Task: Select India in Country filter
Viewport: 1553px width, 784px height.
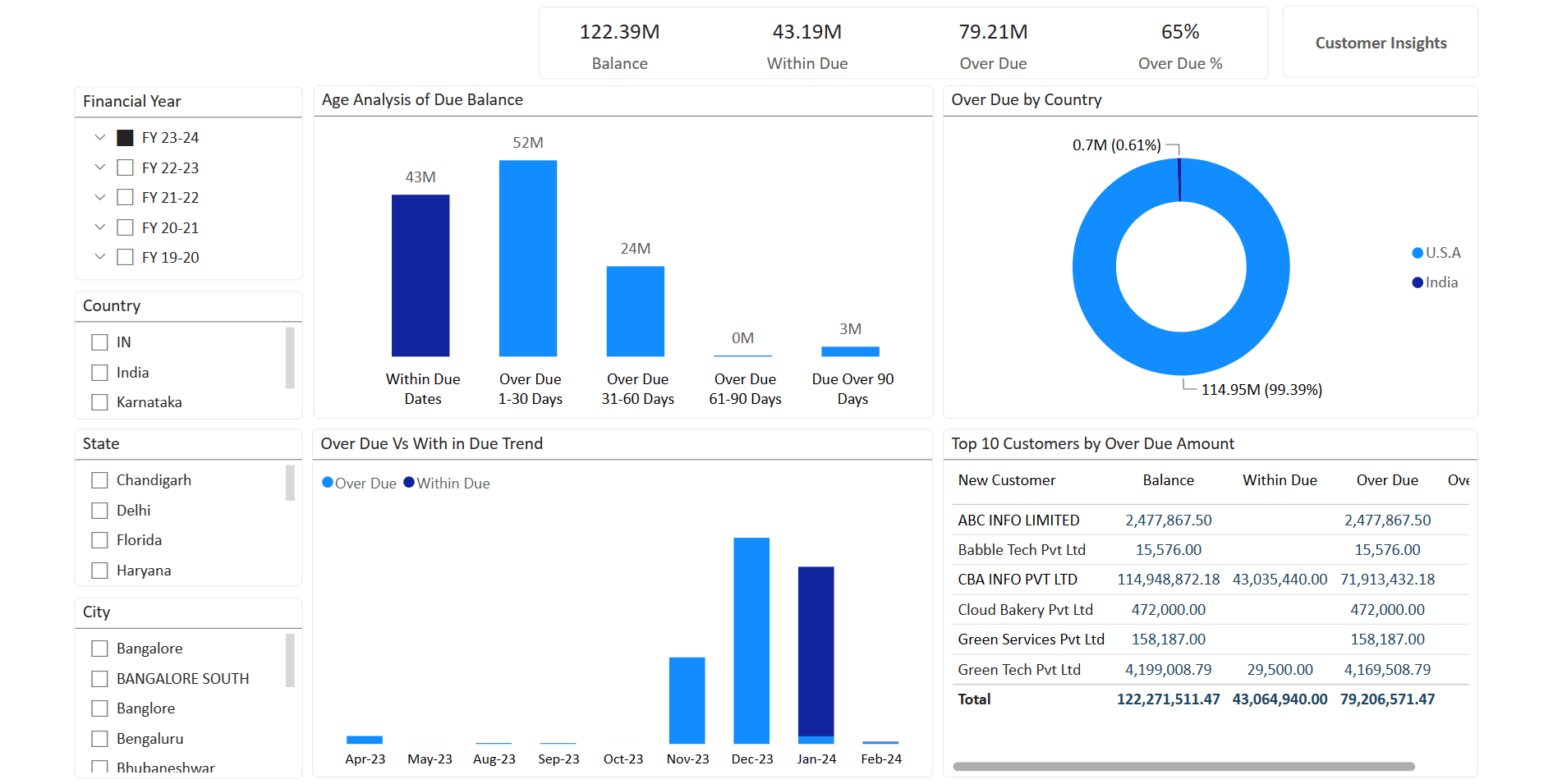Action: [x=99, y=373]
